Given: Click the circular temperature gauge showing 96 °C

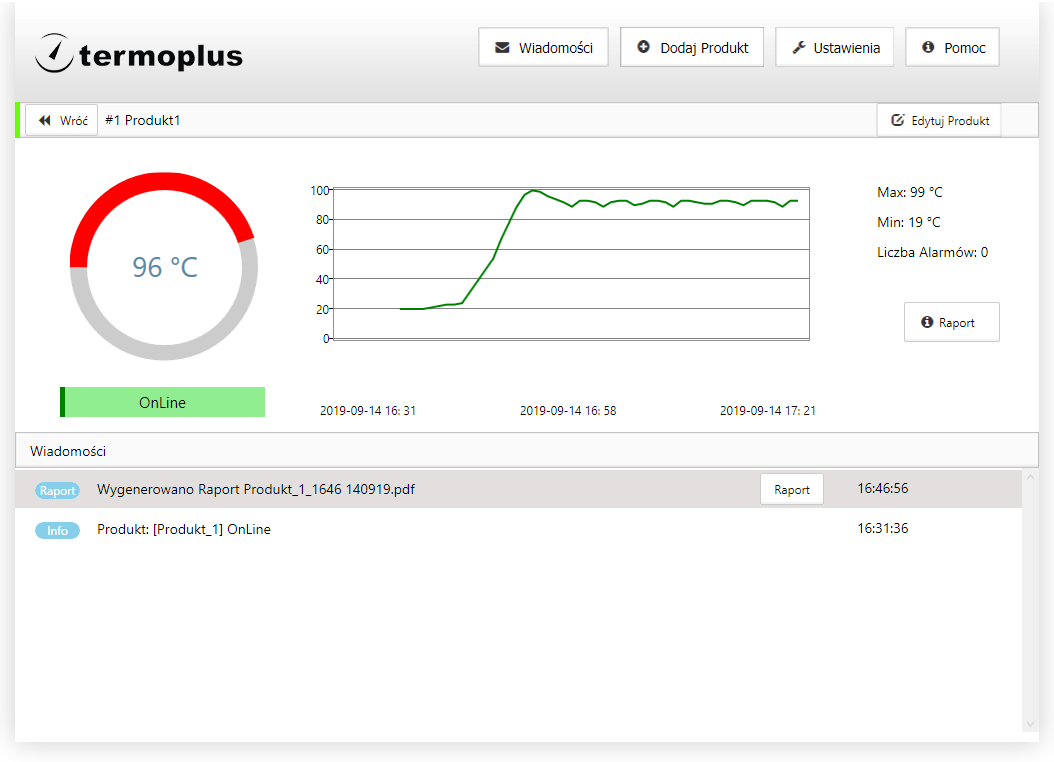Looking at the screenshot, I should pos(164,266).
